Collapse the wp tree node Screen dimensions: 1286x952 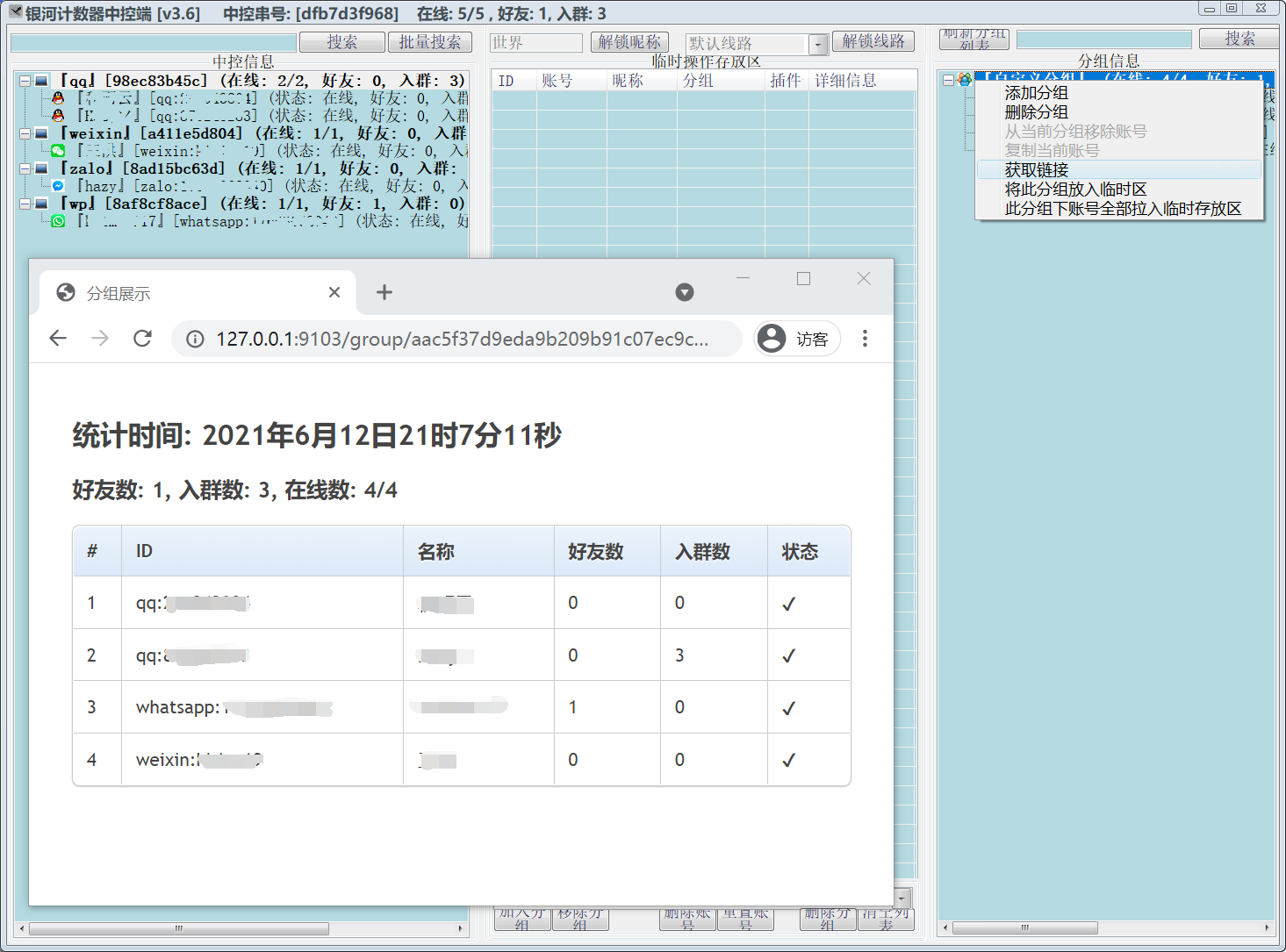[x=25, y=204]
